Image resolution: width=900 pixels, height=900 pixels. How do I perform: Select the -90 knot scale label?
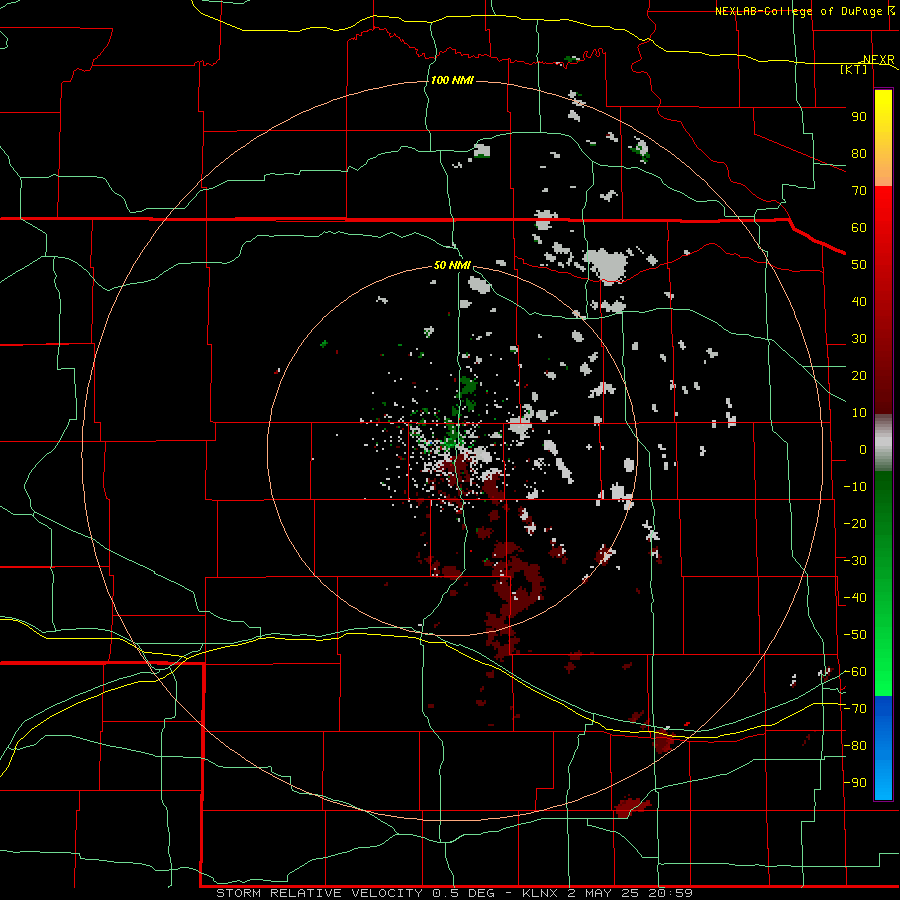pos(855,783)
